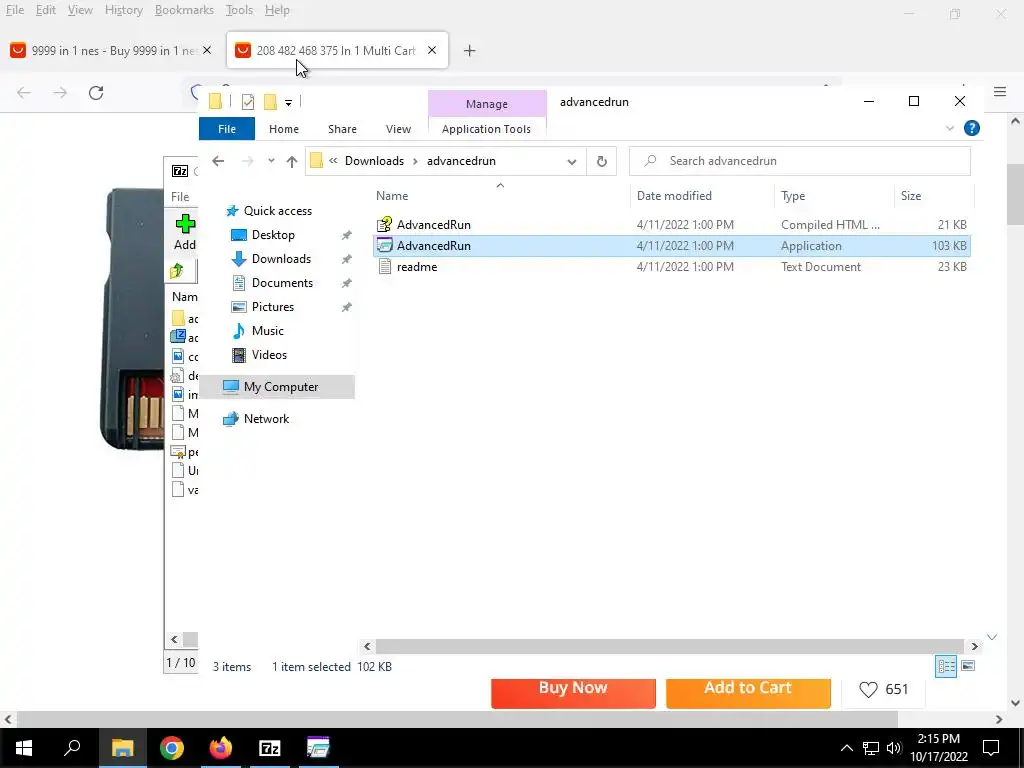The height and width of the screenshot is (768, 1024).
Task: Click Add button in 7-Zip window
Action: click(x=185, y=232)
